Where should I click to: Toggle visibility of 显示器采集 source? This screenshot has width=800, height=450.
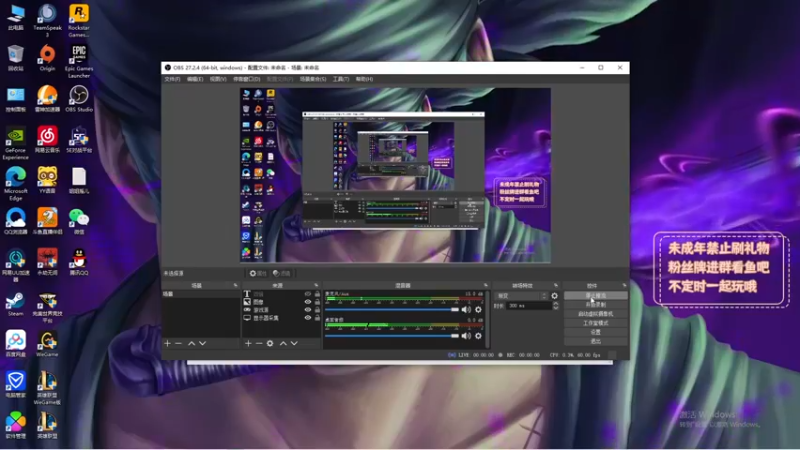(x=308, y=318)
